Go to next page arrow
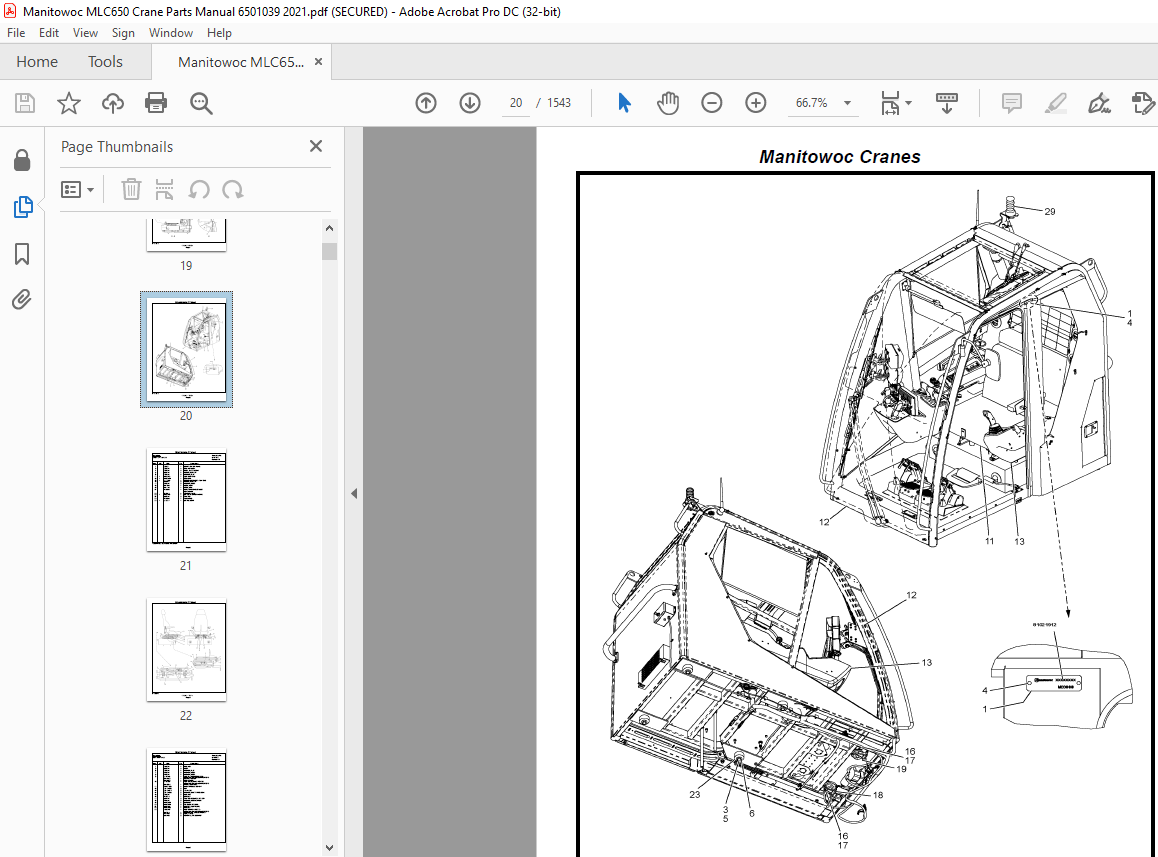Image resolution: width=1158 pixels, height=857 pixels. pos(470,103)
